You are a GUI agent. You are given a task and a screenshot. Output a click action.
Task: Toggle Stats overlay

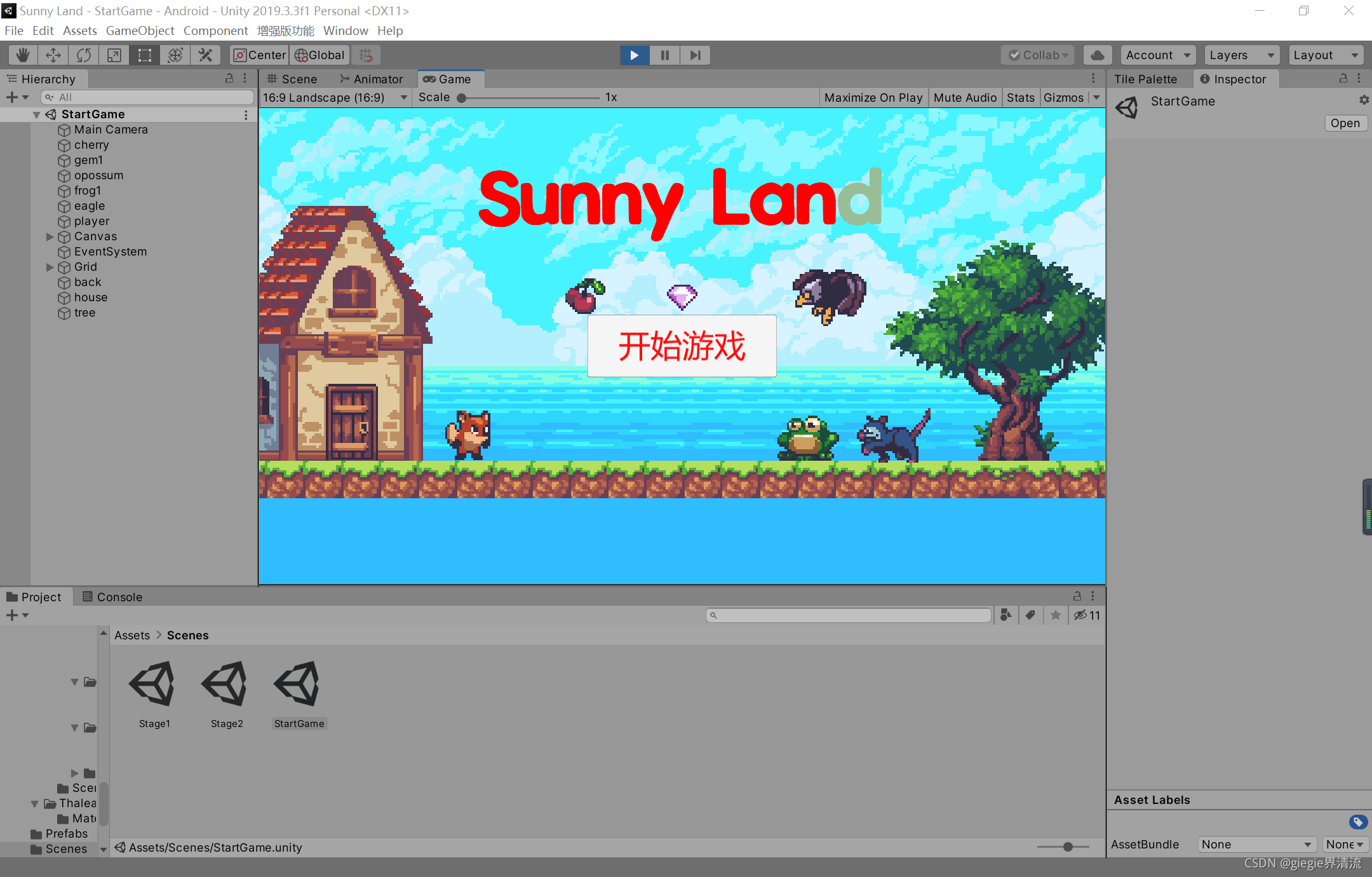pos(1020,97)
